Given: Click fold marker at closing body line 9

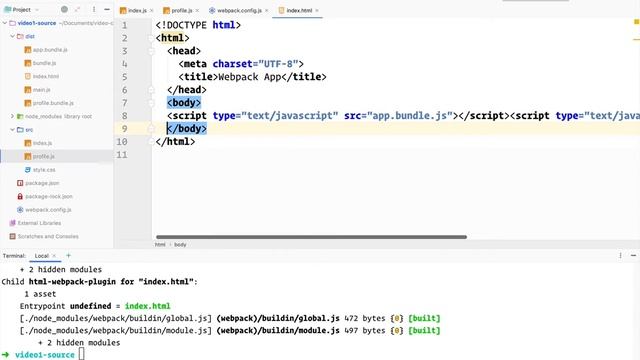Looking at the screenshot, I should (x=151, y=129).
